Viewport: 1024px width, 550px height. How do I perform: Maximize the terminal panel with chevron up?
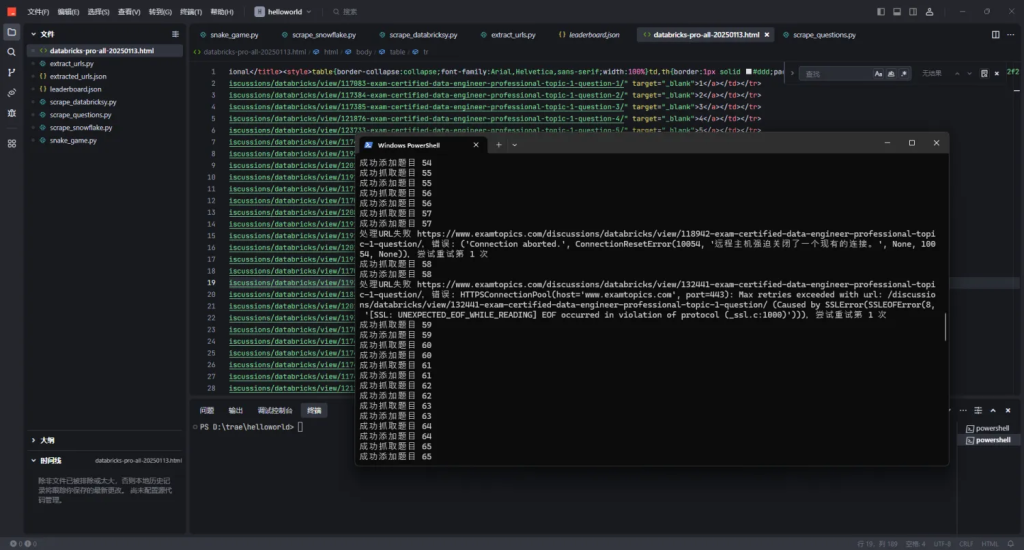[993, 410]
